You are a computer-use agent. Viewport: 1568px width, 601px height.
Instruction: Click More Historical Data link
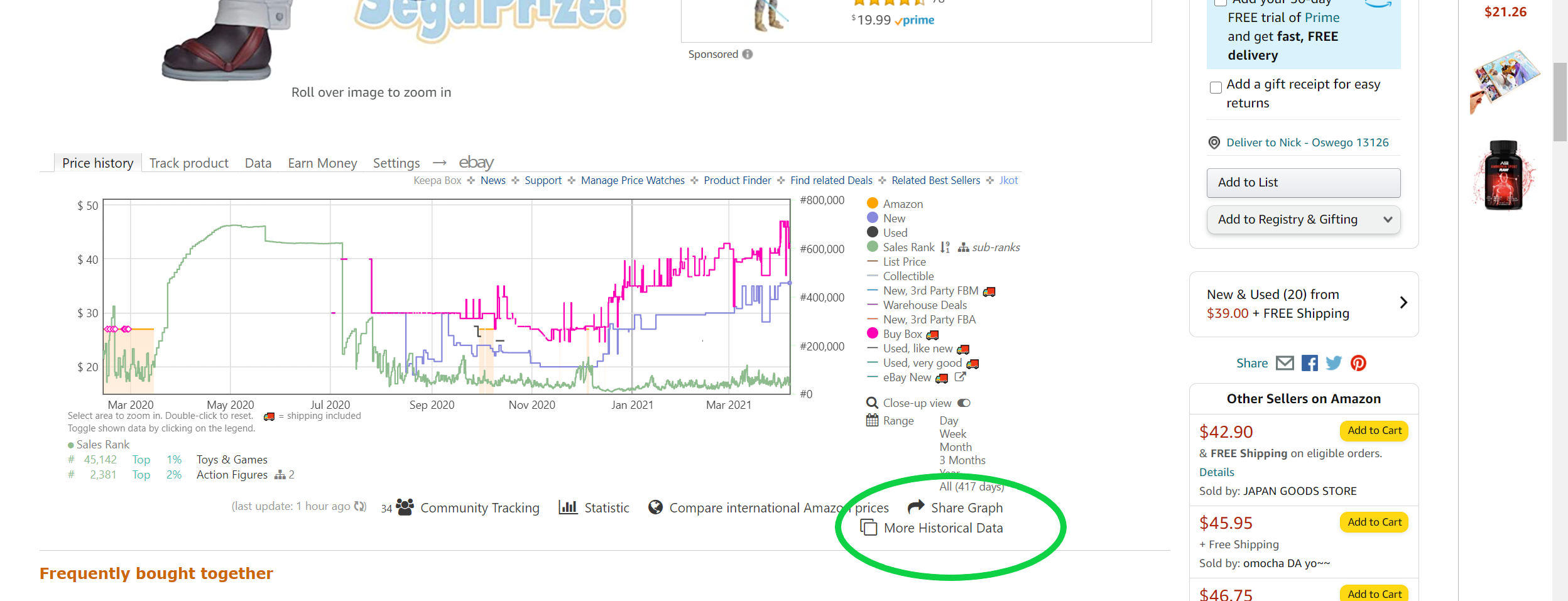click(943, 528)
